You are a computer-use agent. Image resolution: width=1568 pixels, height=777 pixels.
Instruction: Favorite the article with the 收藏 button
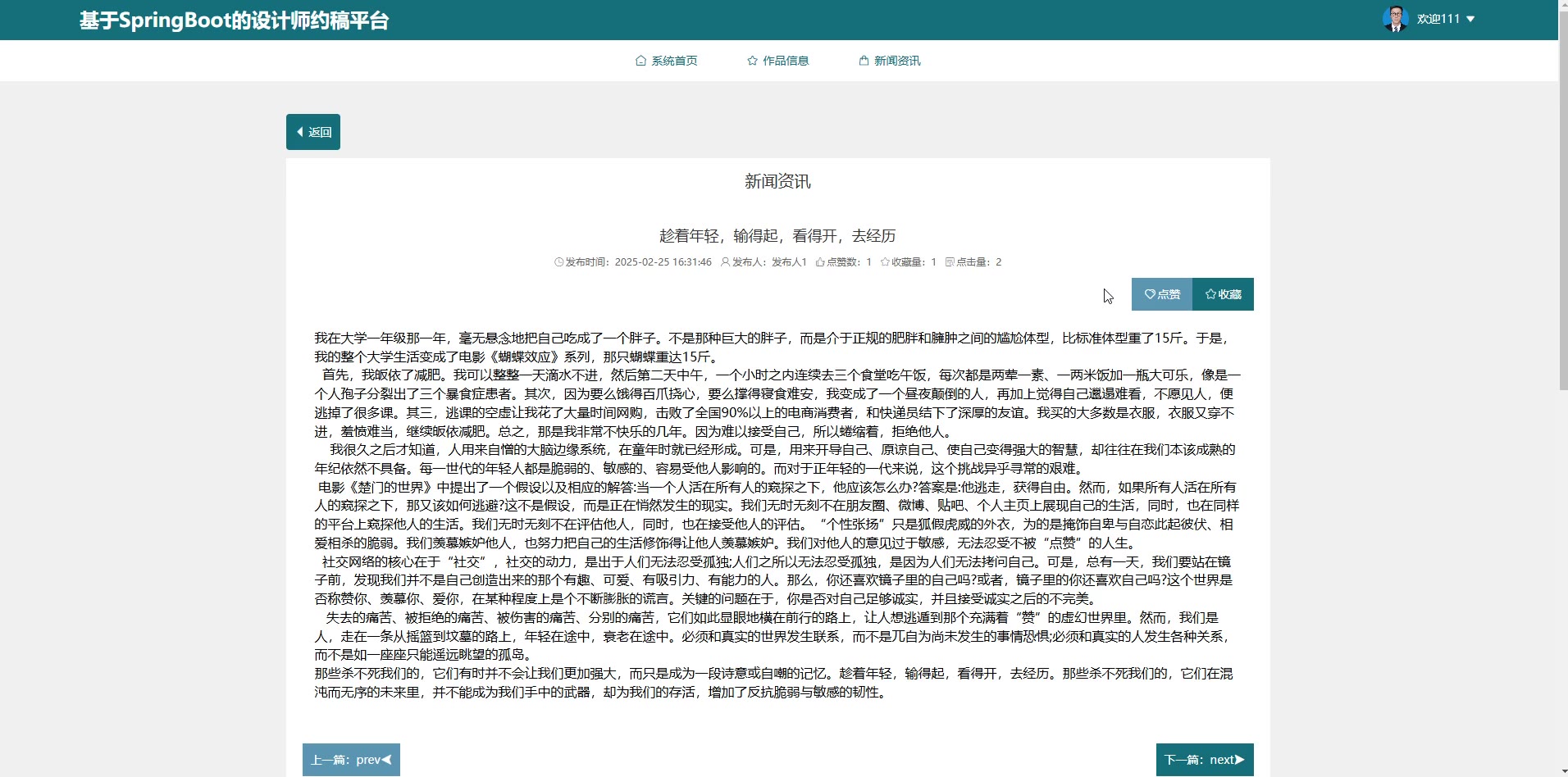(1223, 294)
